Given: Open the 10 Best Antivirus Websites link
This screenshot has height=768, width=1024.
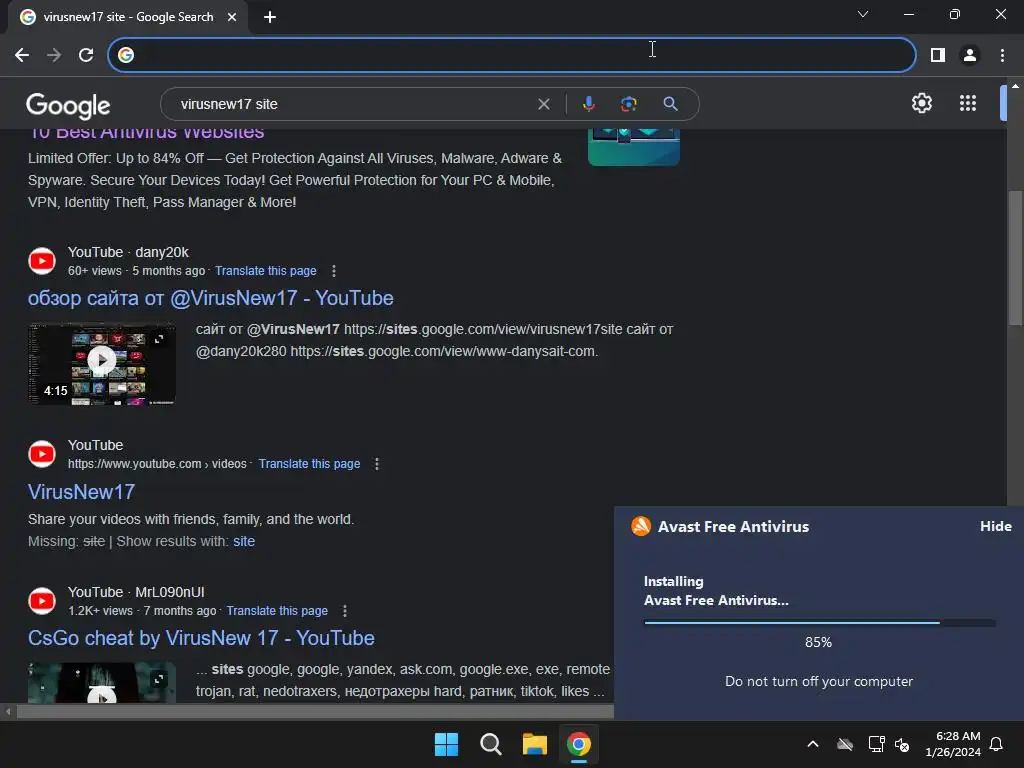Looking at the screenshot, I should tap(146, 133).
